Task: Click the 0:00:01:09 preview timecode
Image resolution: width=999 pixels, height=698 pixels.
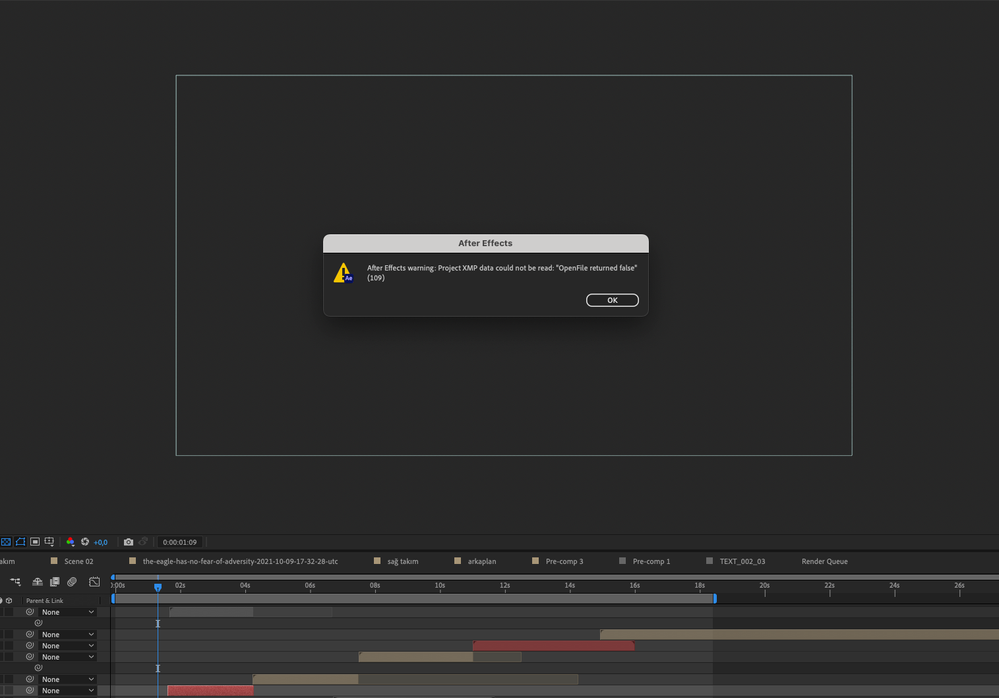Action: pyautogui.click(x=180, y=543)
